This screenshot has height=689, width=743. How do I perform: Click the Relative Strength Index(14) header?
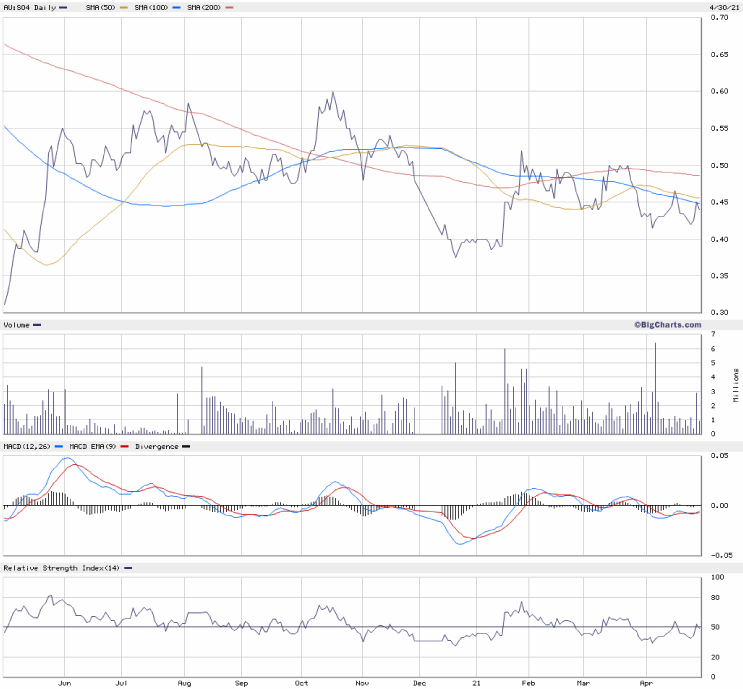pyautogui.click(x=60, y=568)
